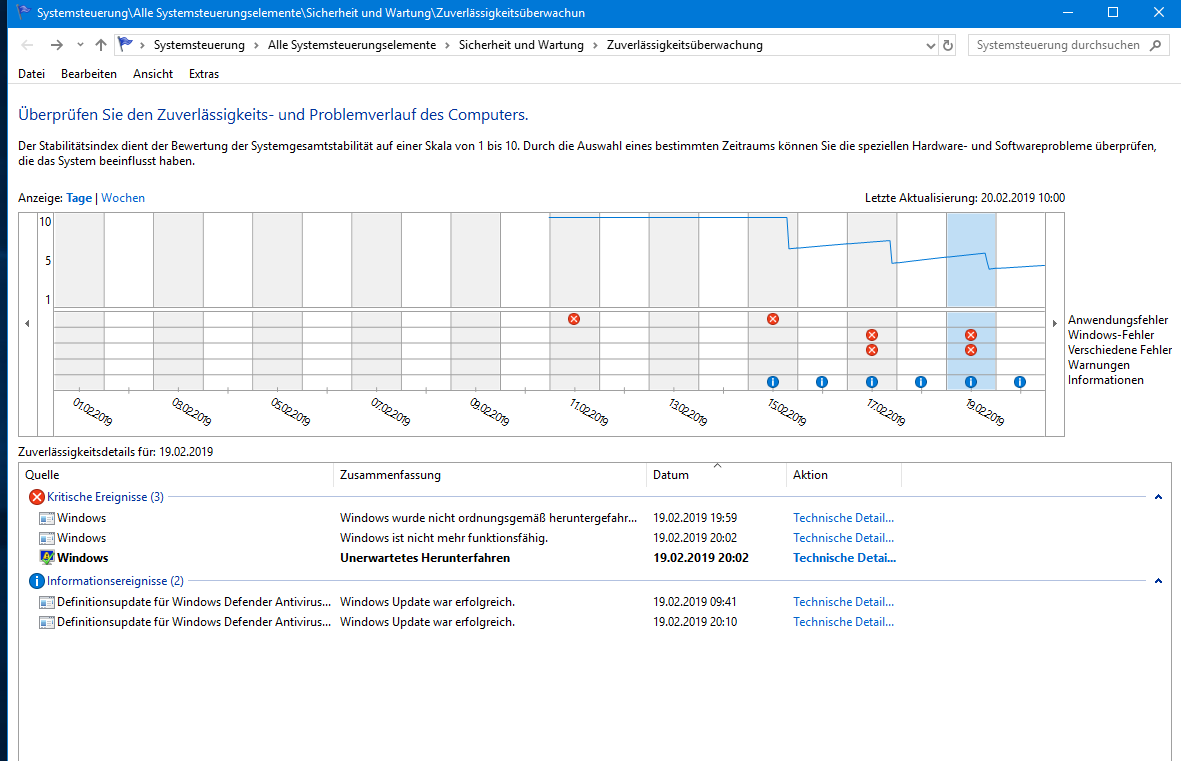
Task: Sort by the Quelle column header
Action: click(176, 475)
